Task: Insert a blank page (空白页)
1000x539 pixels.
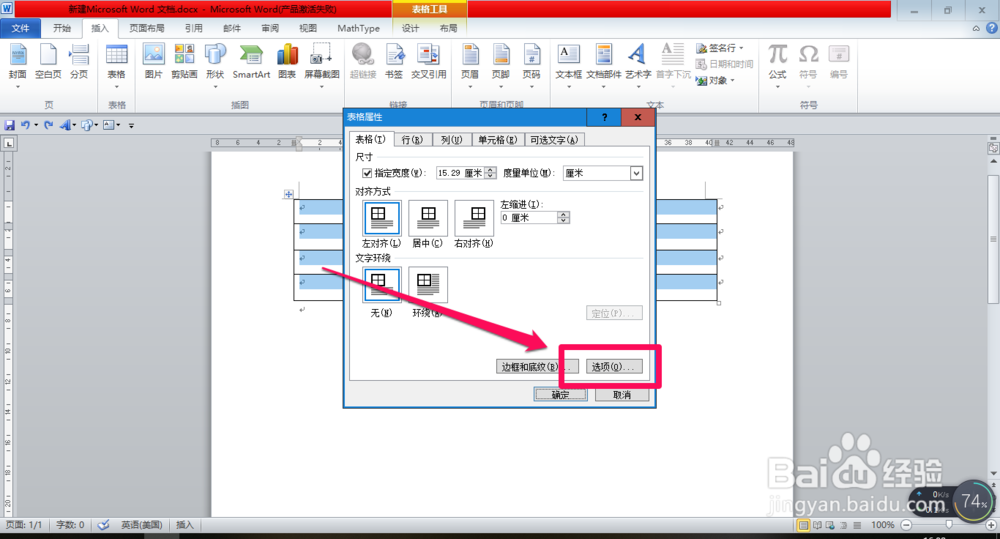Action: 48,63
